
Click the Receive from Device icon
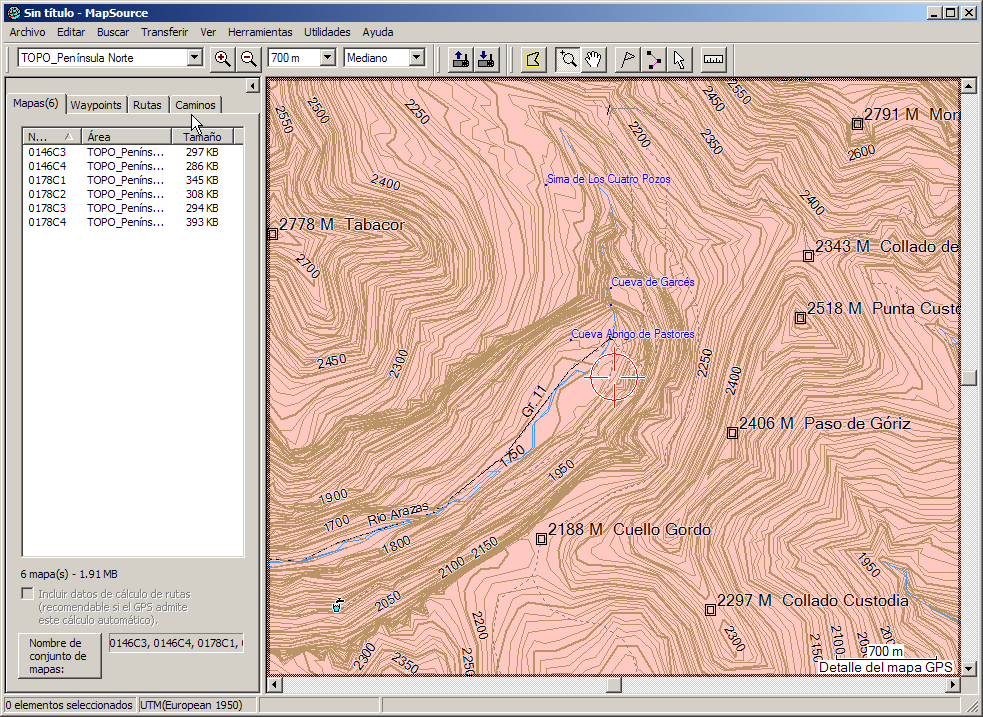486,60
